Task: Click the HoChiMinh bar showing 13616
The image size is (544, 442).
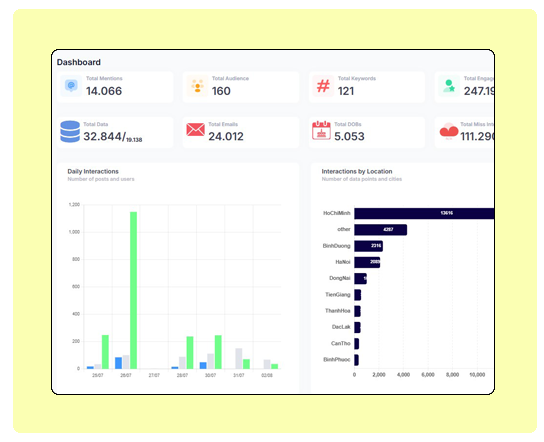Action: pyautogui.click(x=424, y=213)
